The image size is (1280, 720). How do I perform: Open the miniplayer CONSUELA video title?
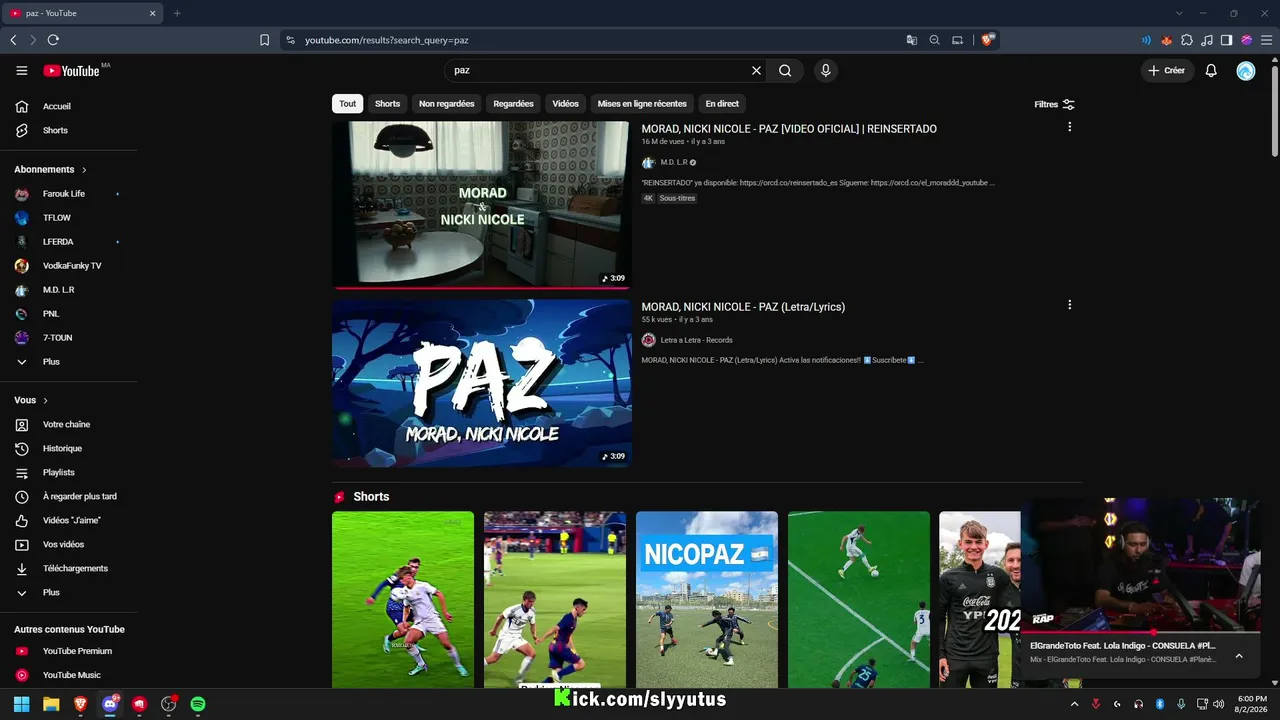(x=1123, y=646)
